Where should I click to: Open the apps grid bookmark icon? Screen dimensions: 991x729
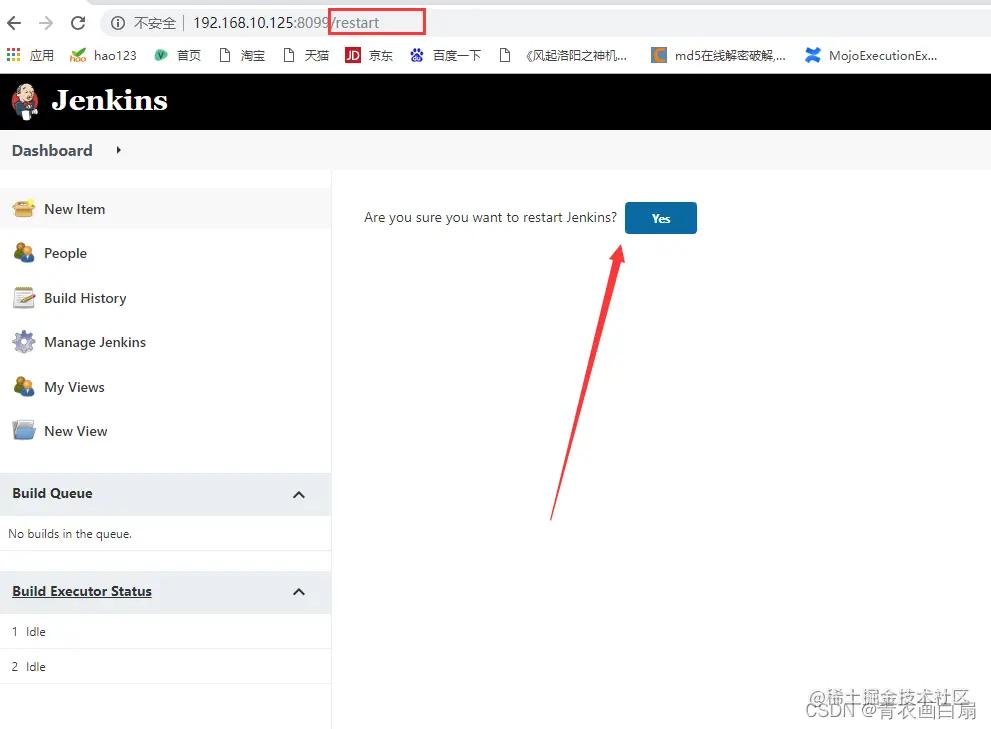(13, 56)
